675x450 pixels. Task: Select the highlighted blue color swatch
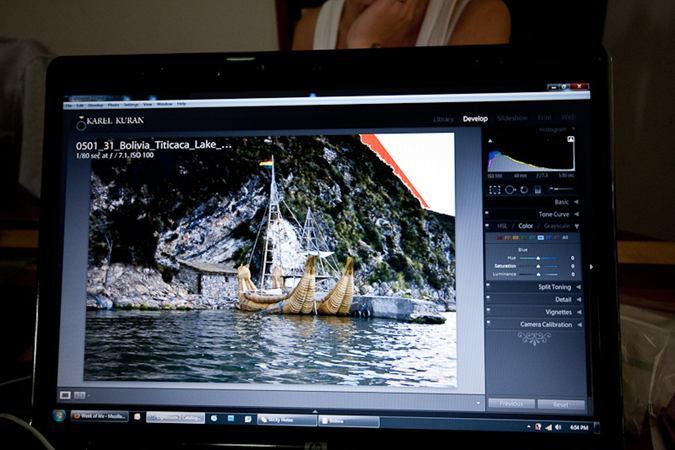[541, 238]
